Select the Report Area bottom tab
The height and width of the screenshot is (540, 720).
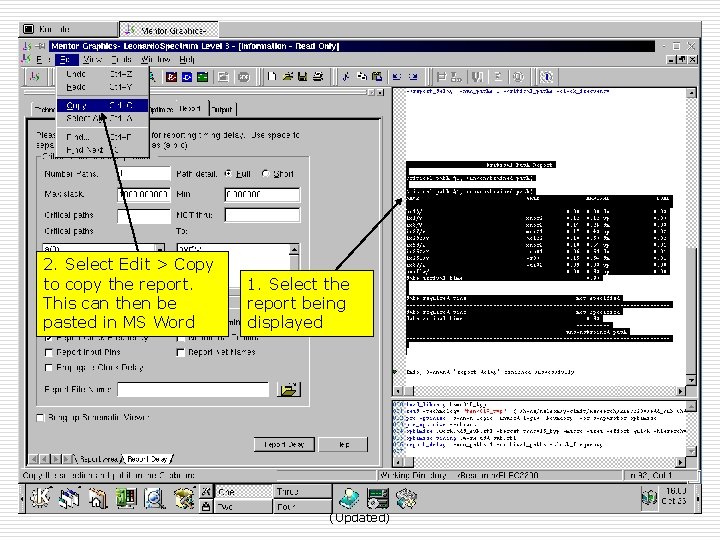pyautogui.click(x=98, y=459)
